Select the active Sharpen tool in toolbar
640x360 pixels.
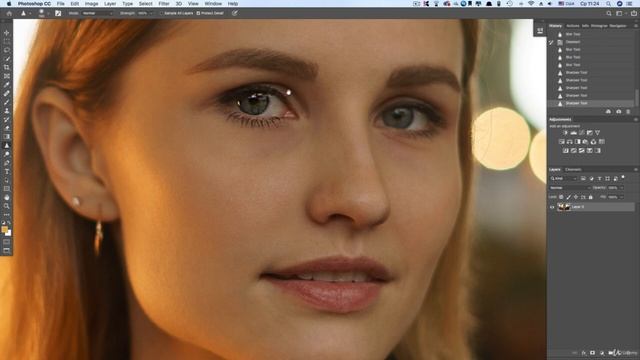click(x=7, y=145)
